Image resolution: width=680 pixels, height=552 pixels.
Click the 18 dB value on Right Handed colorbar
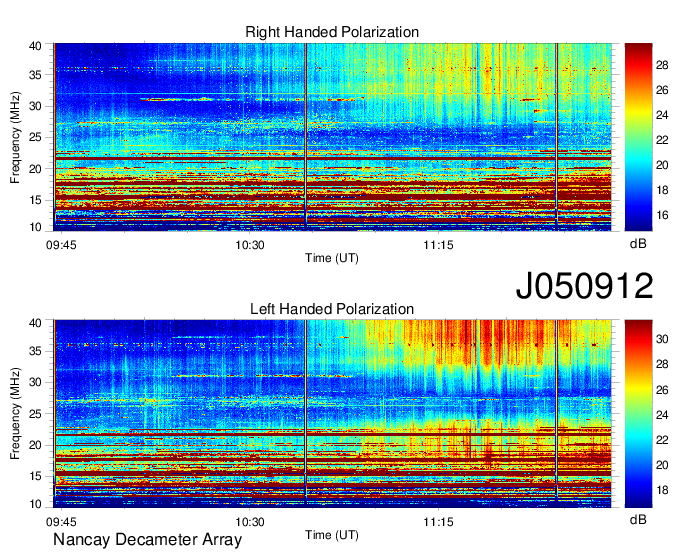[662, 190]
